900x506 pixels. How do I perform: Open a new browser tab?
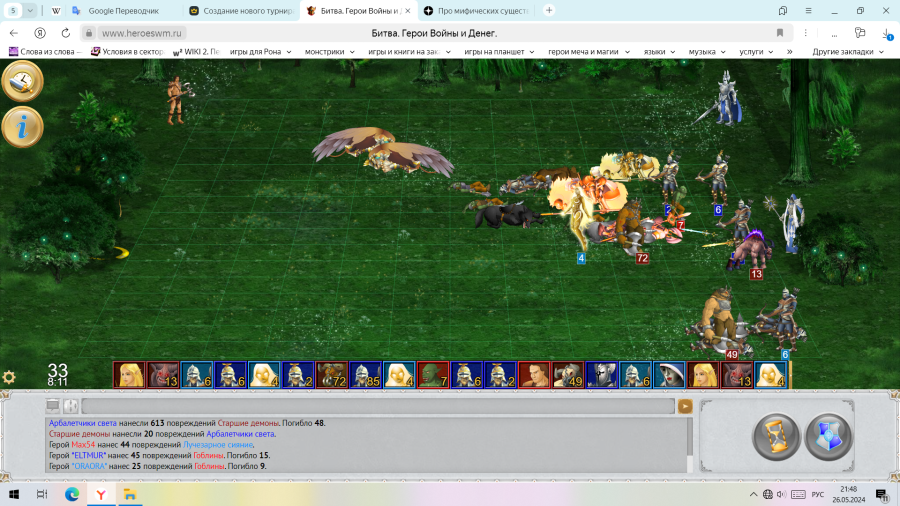click(x=549, y=10)
